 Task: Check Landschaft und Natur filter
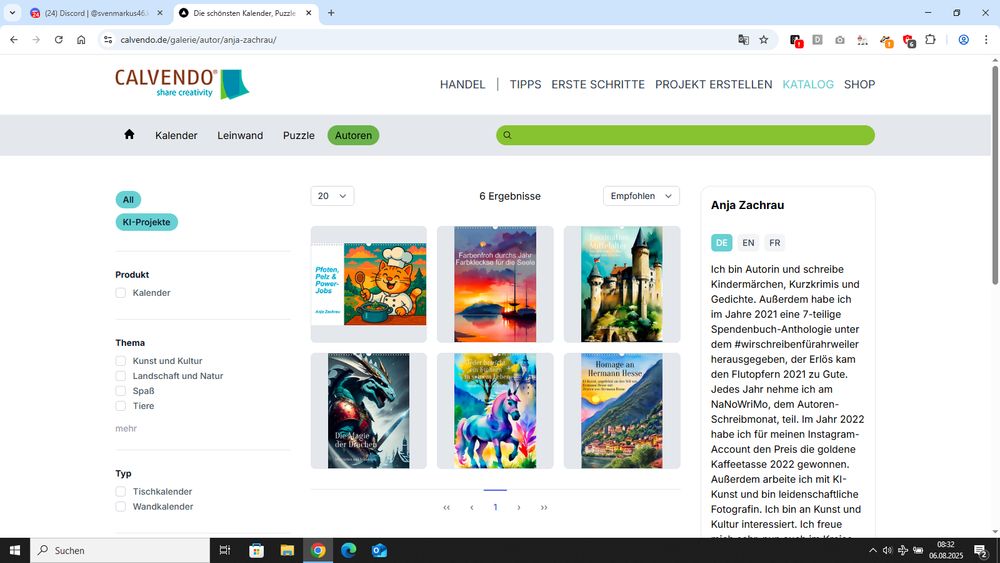[x=121, y=376]
